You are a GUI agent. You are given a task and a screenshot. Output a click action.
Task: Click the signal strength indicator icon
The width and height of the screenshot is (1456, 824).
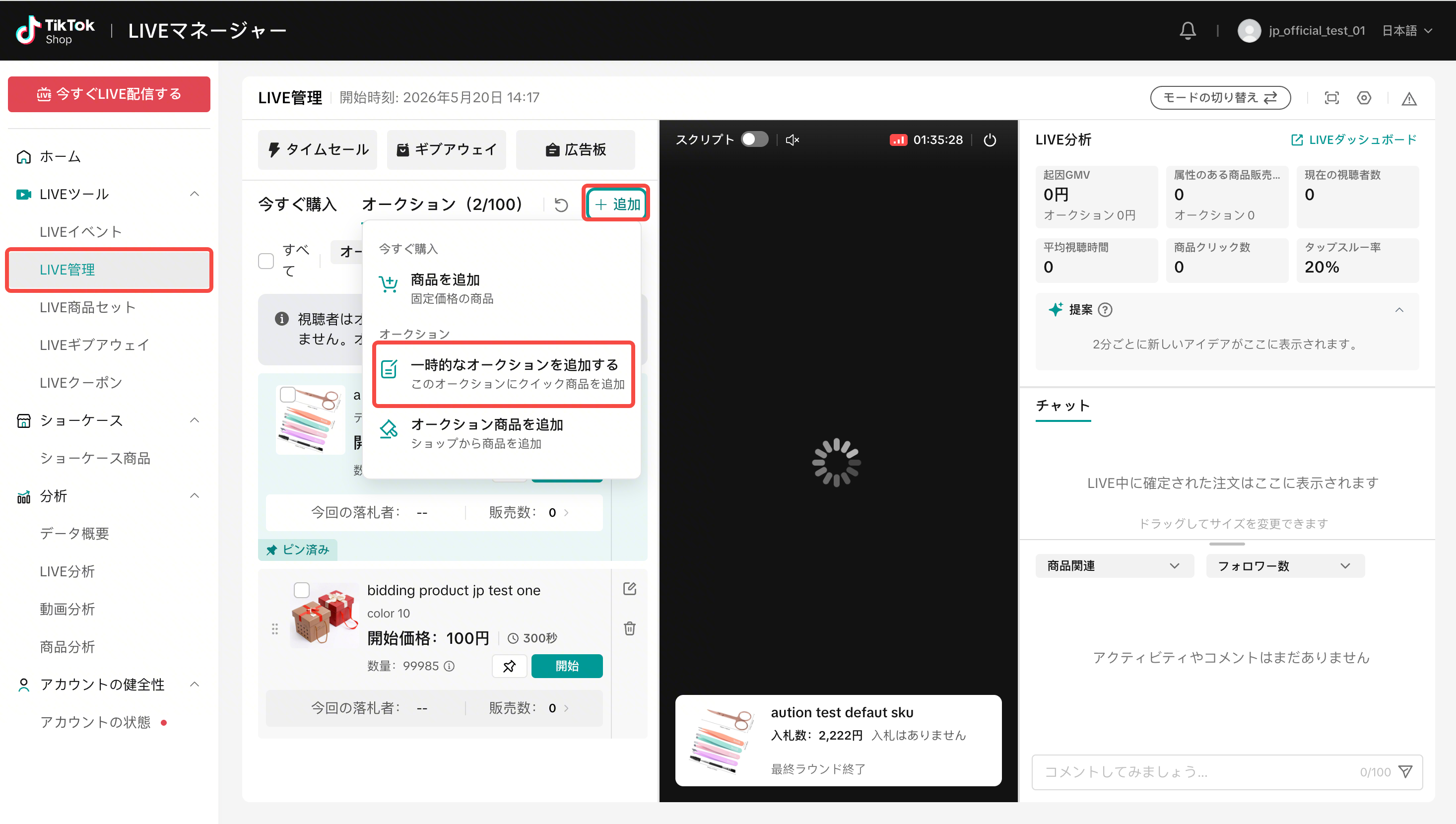pos(898,140)
